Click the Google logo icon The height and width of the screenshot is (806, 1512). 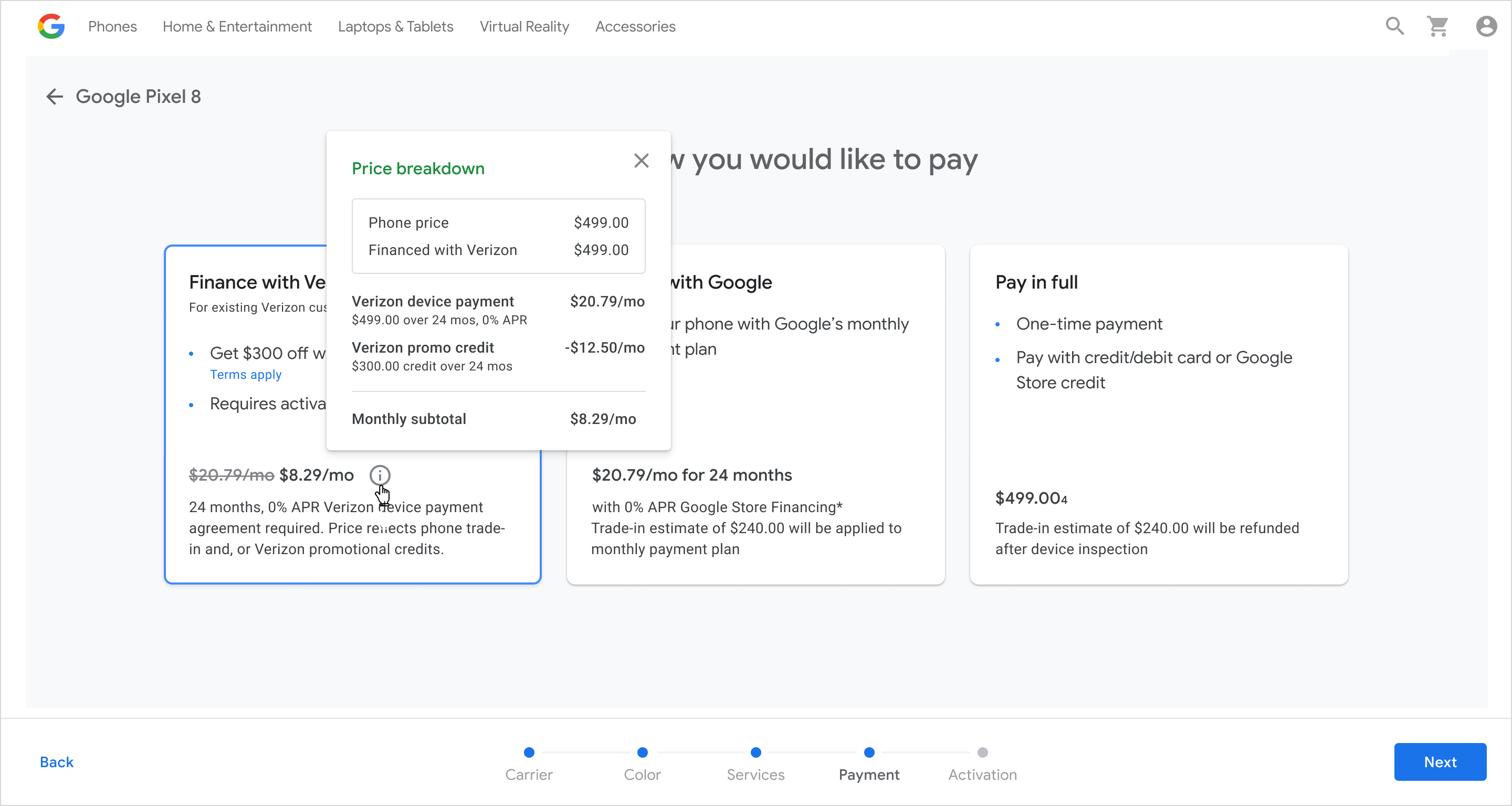coord(51,26)
